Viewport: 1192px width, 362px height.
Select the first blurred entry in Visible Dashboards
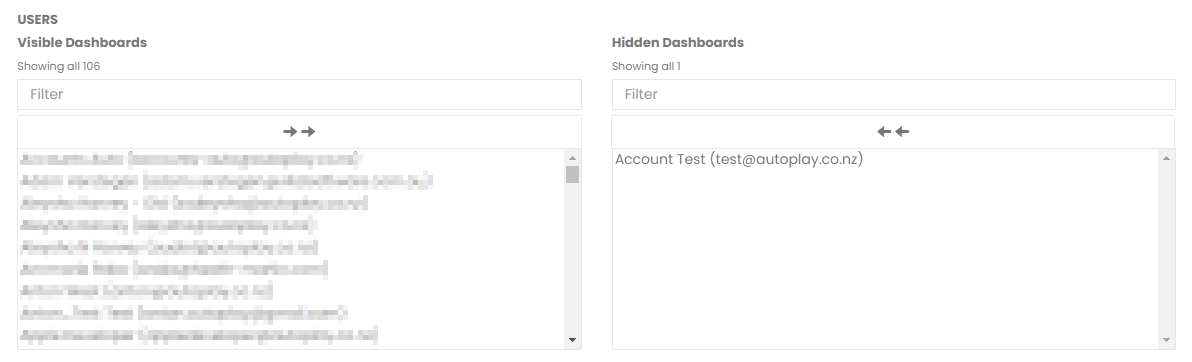tap(189, 160)
